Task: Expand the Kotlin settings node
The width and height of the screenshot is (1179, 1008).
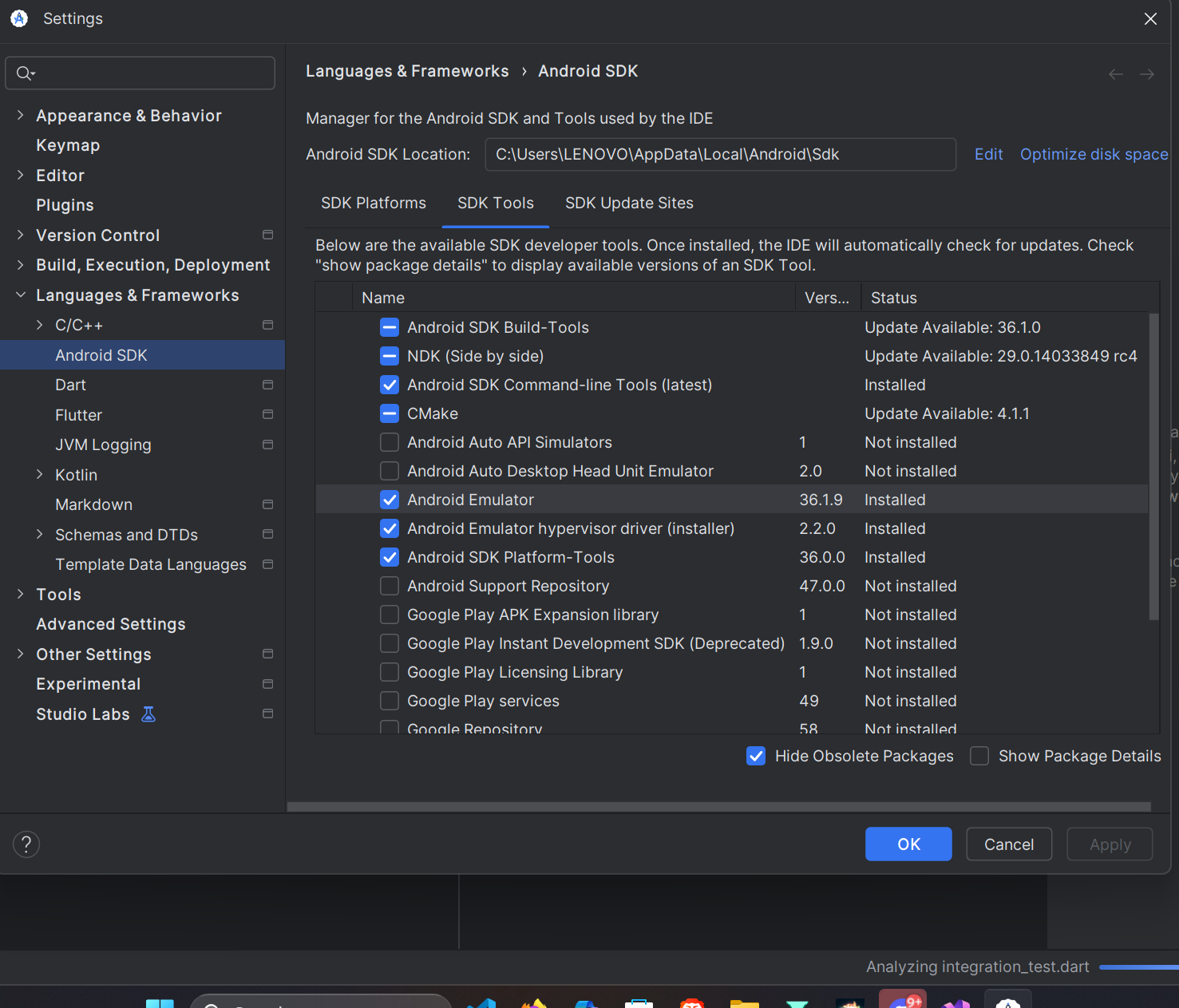Action: 40,475
